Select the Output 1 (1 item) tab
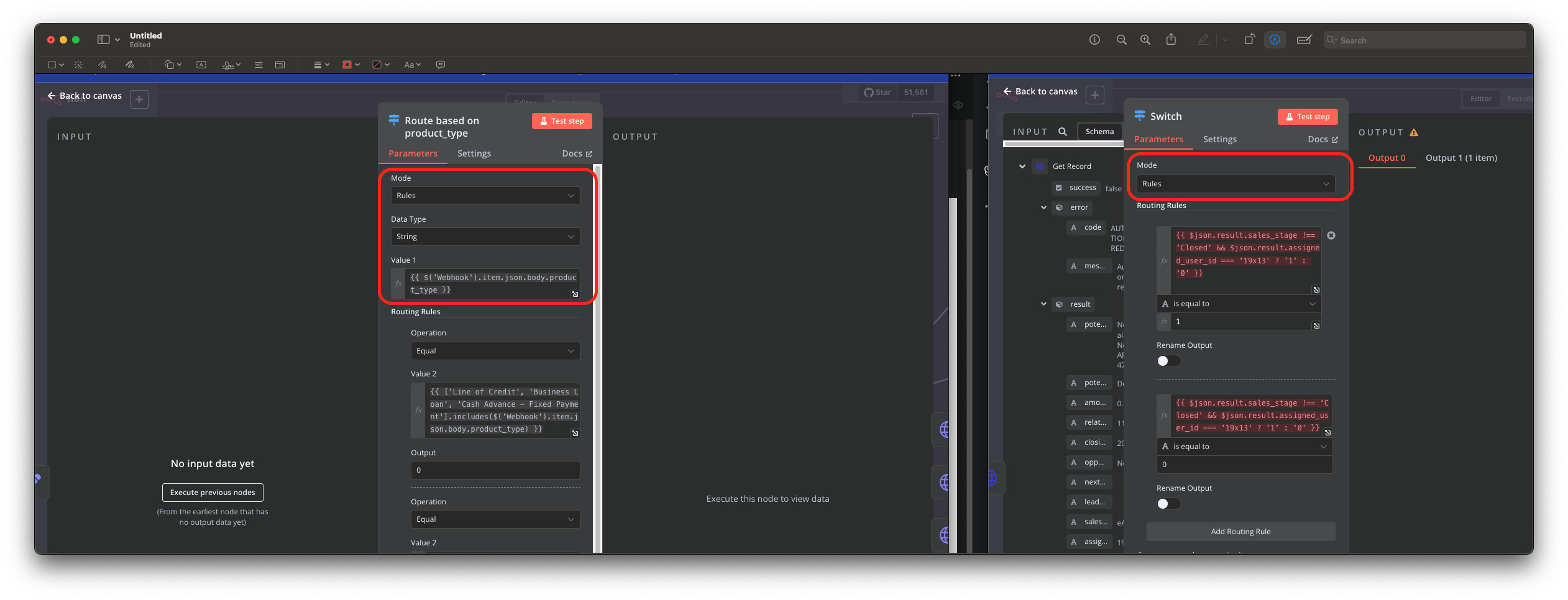 click(x=1461, y=158)
